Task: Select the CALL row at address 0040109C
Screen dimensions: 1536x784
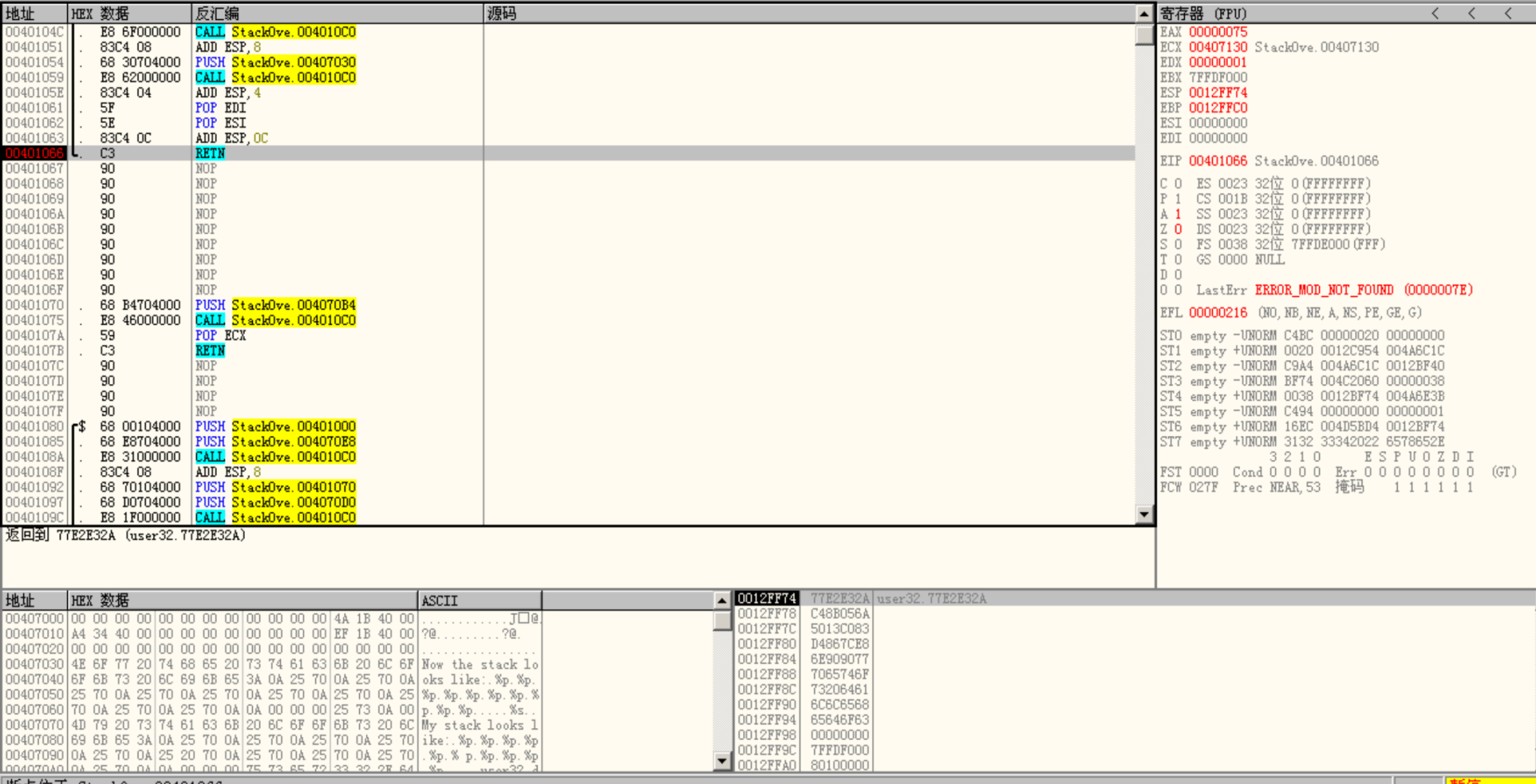Action: (569, 518)
